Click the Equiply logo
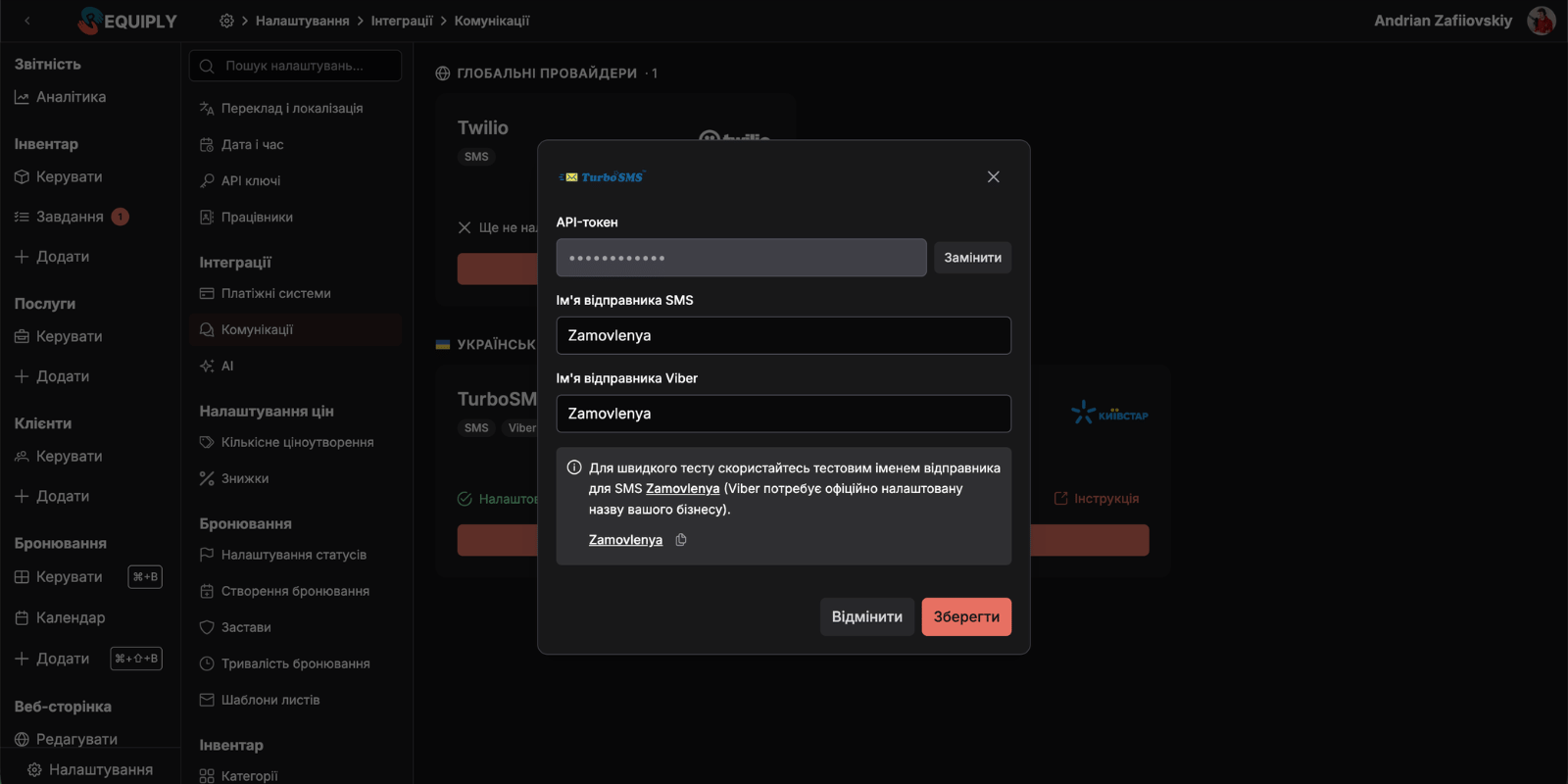This screenshot has height=784, width=1568. pyautogui.click(x=127, y=21)
